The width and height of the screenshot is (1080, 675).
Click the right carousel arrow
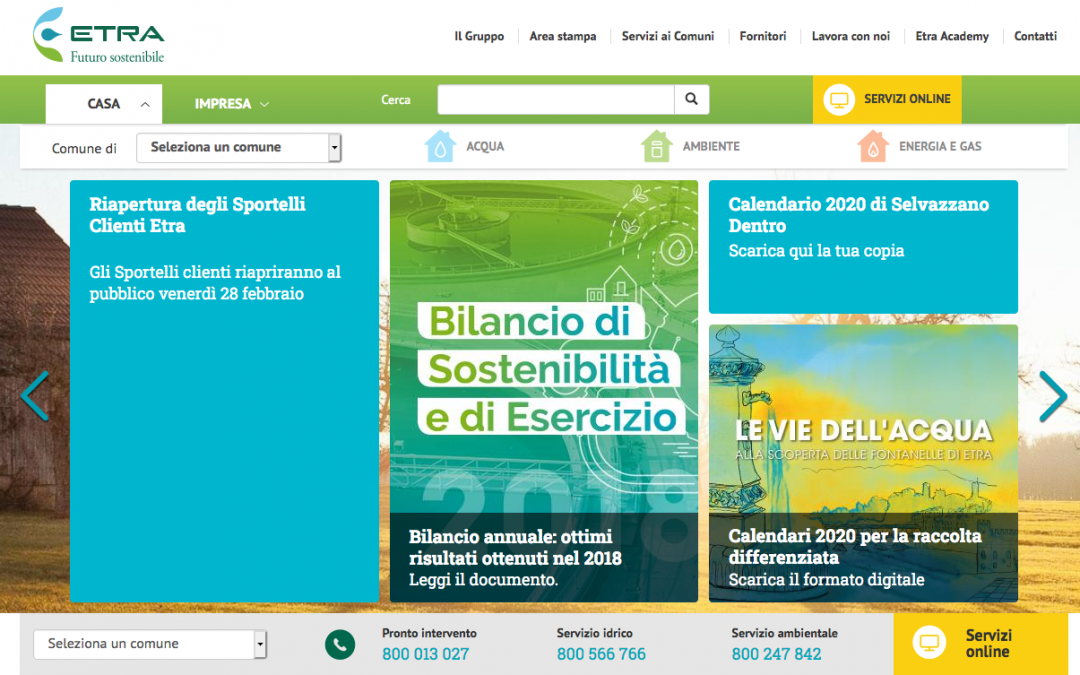click(1053, 396)
